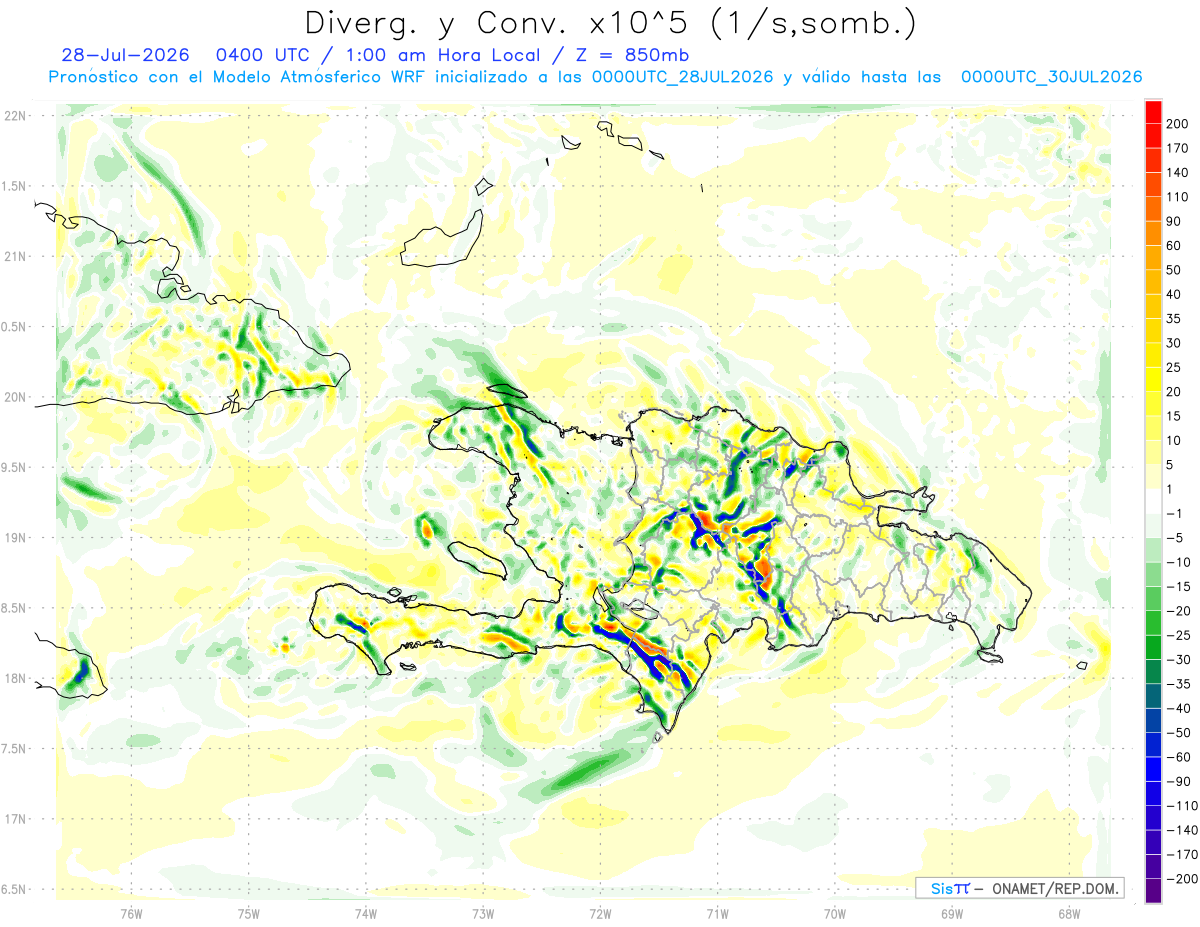Click the '-90' color scale value
The width and height of the screenshot is (1200, 927).
(1178, 781)
